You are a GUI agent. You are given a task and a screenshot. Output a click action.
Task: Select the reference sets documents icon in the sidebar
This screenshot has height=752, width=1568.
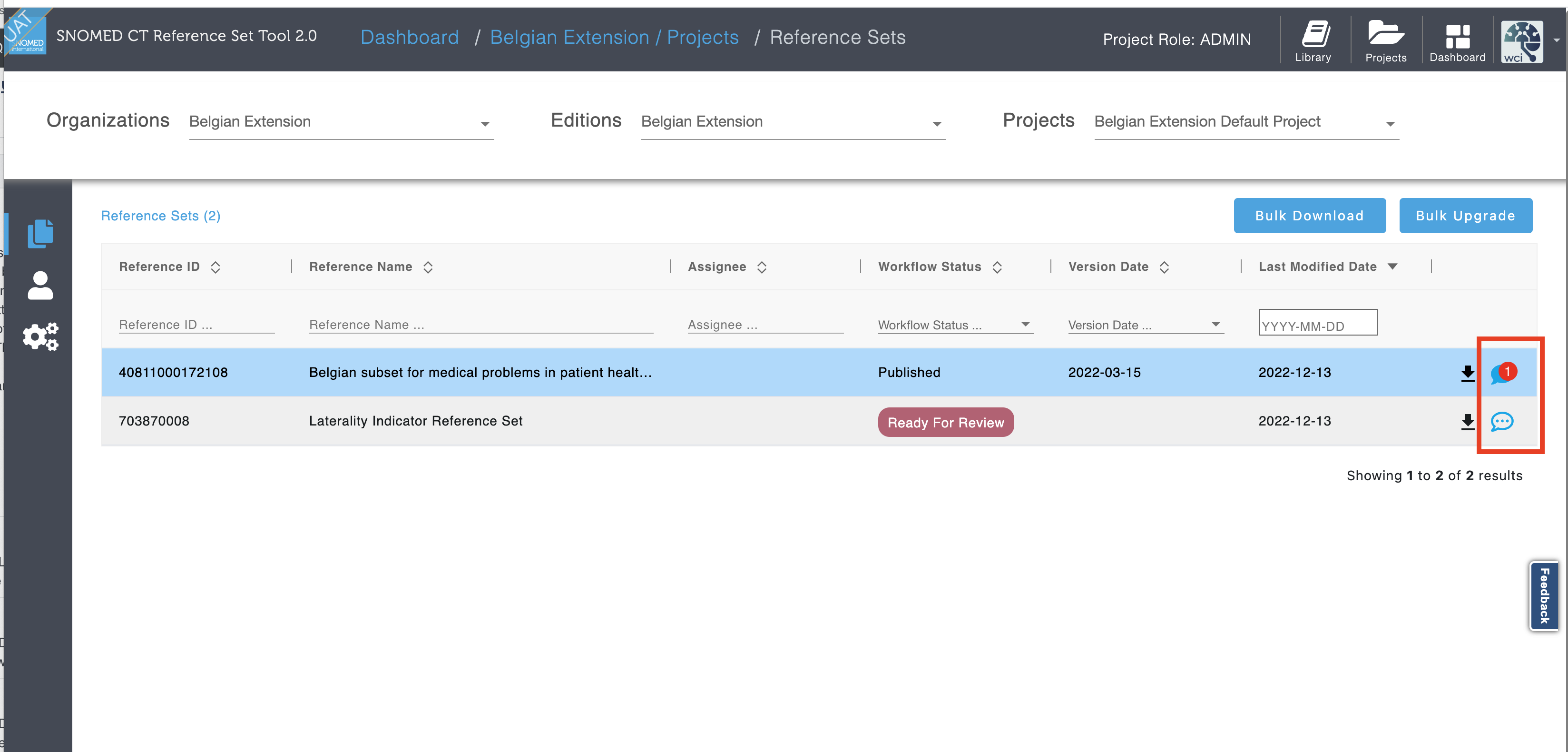[x=41, y=233]
